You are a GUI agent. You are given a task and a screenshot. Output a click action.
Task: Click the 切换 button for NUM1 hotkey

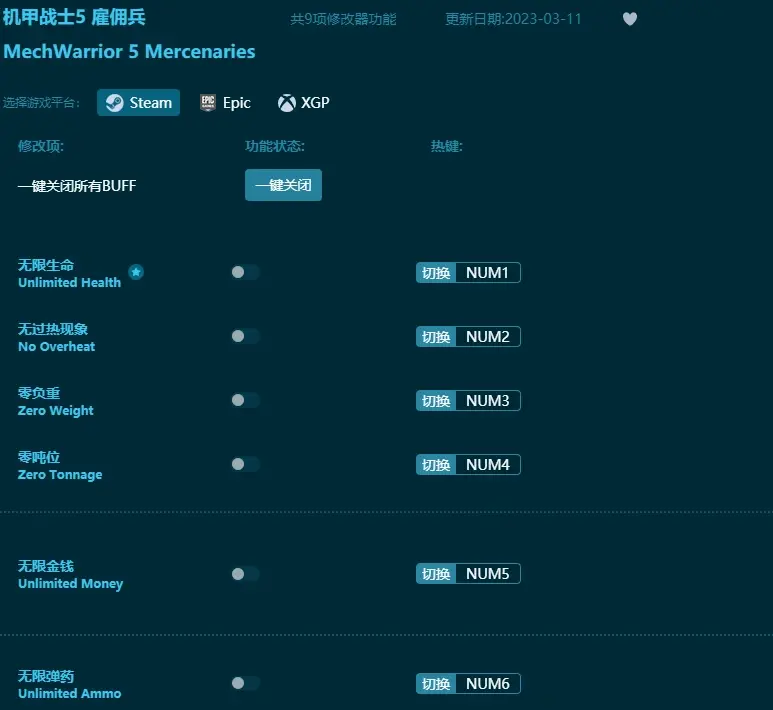436,273
